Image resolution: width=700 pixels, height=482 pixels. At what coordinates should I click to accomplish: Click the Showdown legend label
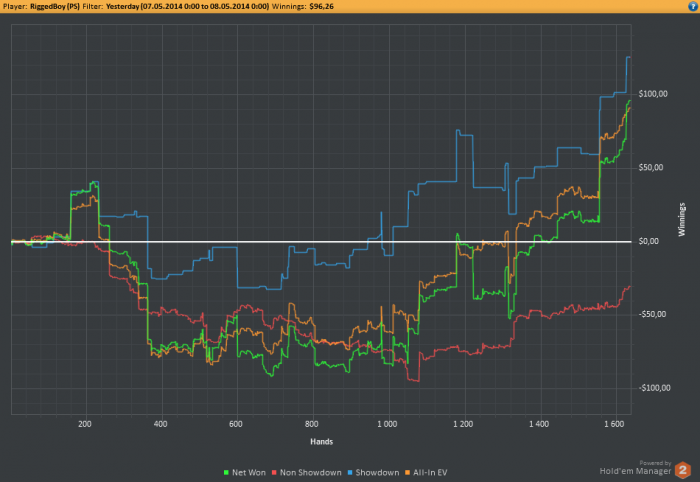point(377,473)
